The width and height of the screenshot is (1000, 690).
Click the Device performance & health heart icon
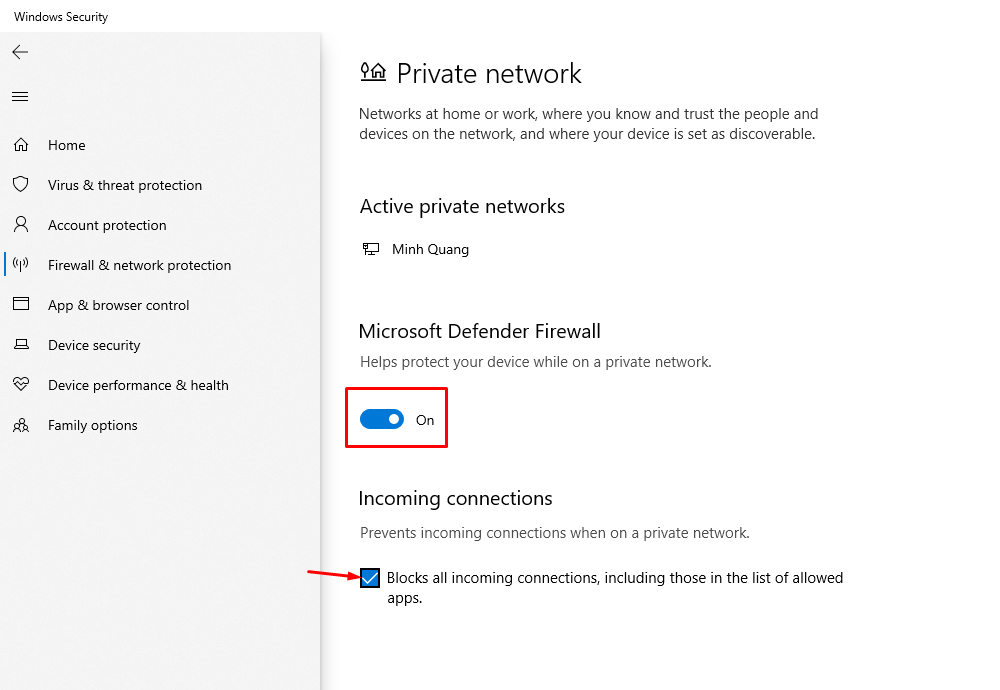tap(21, 385)
